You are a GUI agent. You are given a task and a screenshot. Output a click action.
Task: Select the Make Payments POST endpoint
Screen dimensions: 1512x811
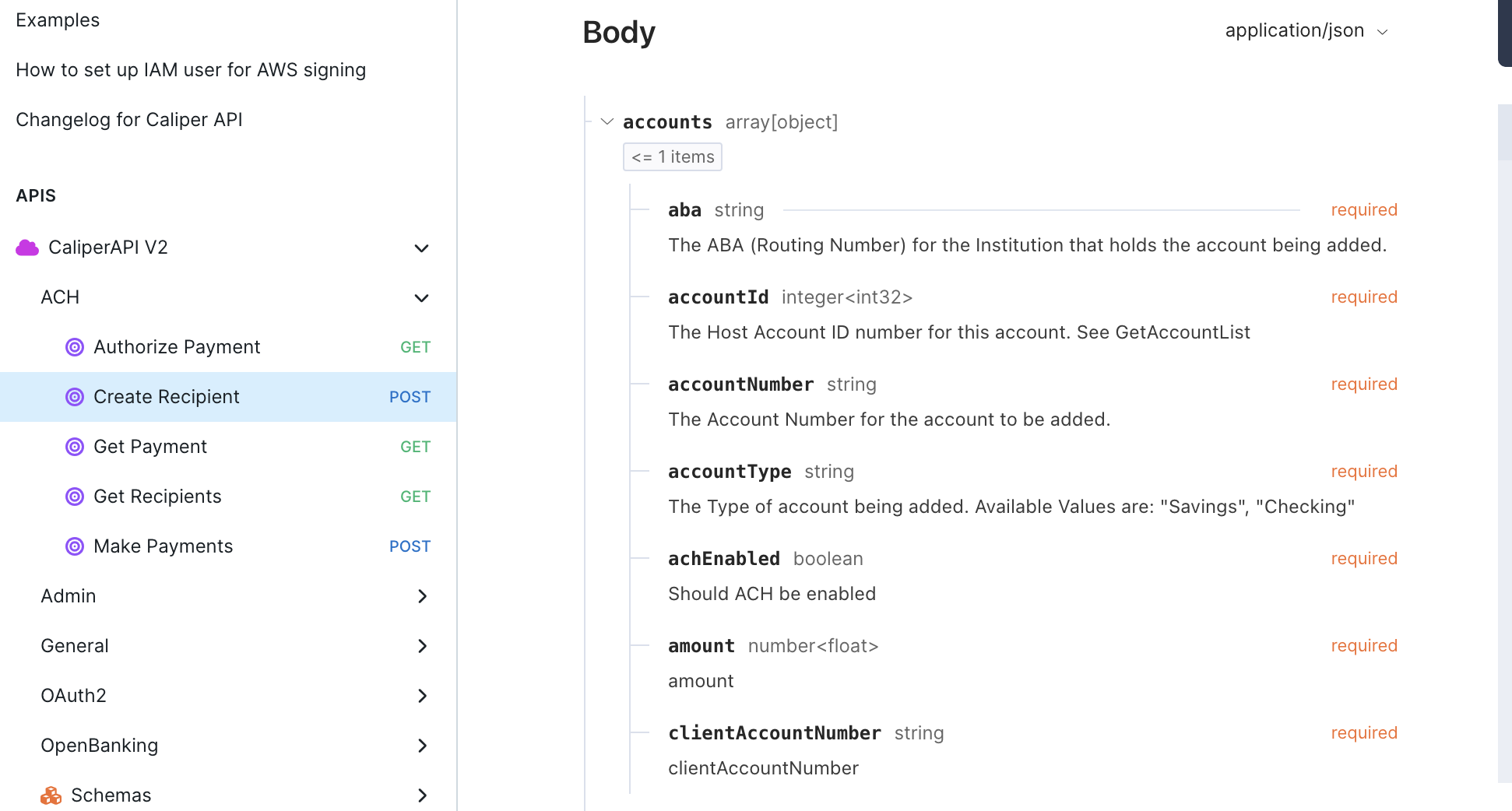point(228,546)
